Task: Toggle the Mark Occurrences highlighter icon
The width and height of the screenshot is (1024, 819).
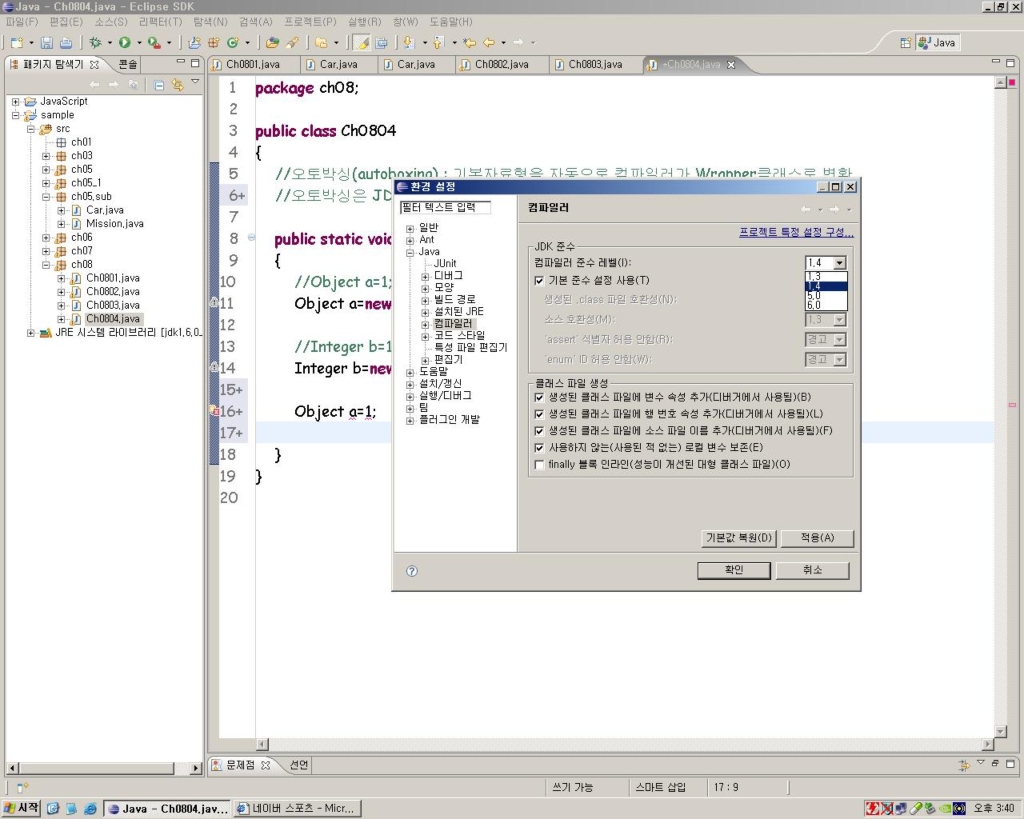Action: tap(362, 42)
